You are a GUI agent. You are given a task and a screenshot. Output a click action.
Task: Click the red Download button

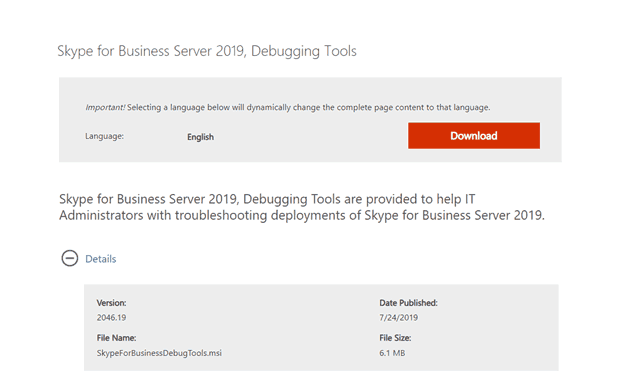coord(474,135)
